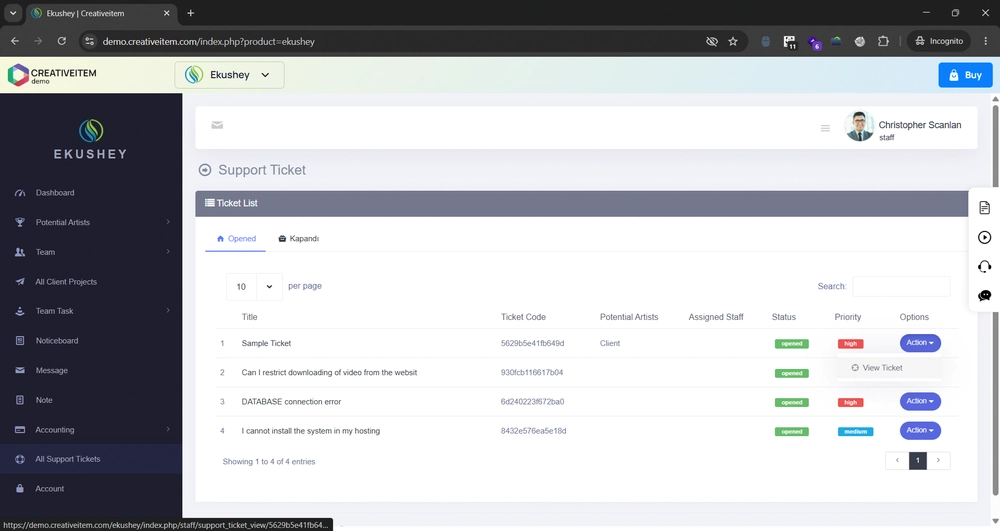Image resolution: width=1000 pixels, height=531 pixels.
Task: Click the Potential Artists trophy icon
Action: click(x=20, y=222)
